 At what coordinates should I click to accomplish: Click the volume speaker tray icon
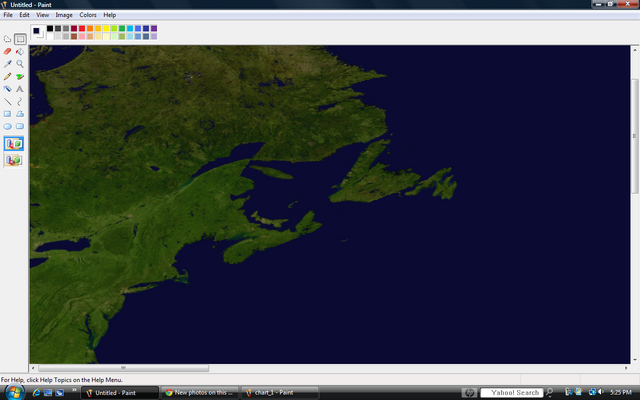click(600, 392)
